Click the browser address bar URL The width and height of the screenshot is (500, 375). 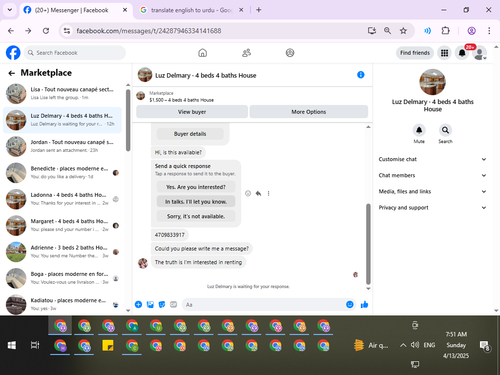point(149,31)
